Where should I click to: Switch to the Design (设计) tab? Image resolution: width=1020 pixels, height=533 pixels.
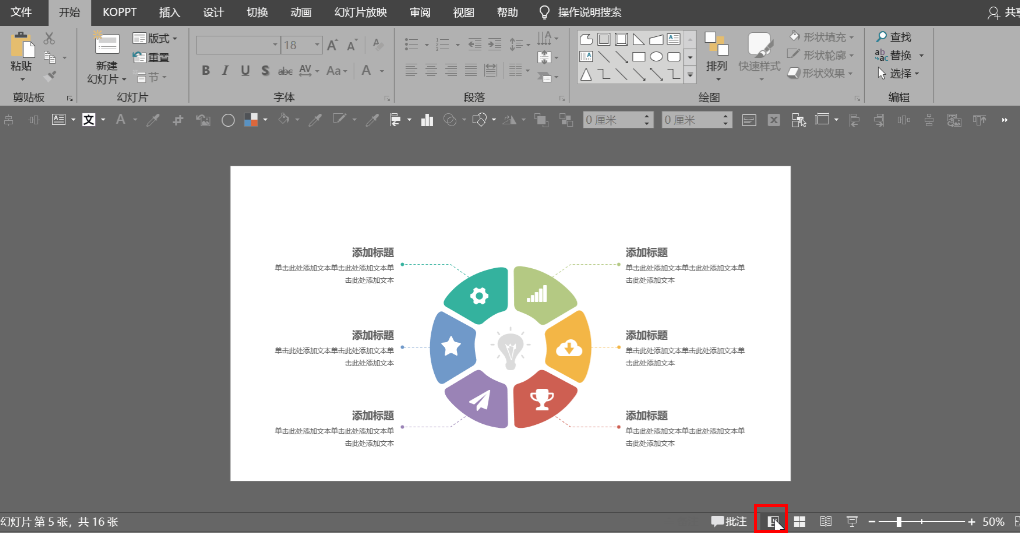click(213, 12)
